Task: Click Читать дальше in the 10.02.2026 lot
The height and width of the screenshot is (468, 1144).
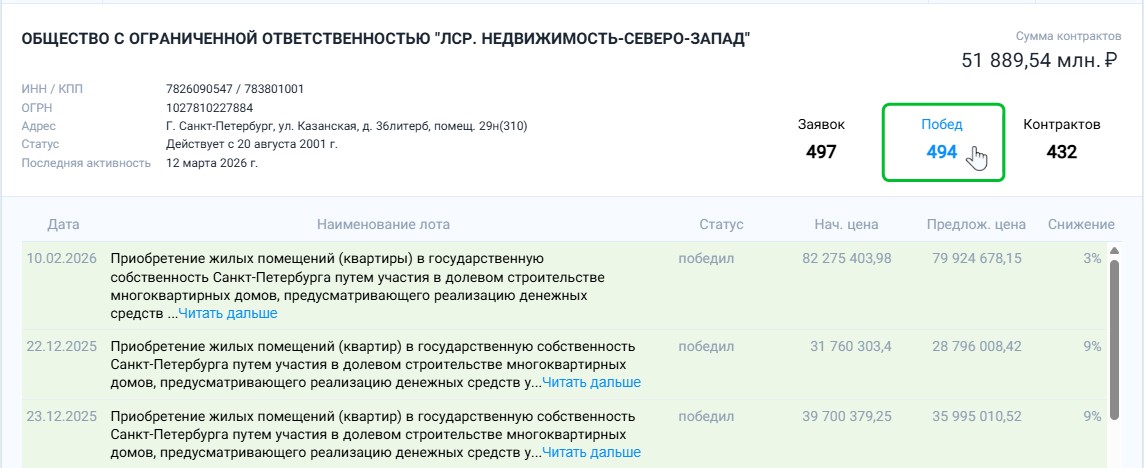Action: point(228,313)
